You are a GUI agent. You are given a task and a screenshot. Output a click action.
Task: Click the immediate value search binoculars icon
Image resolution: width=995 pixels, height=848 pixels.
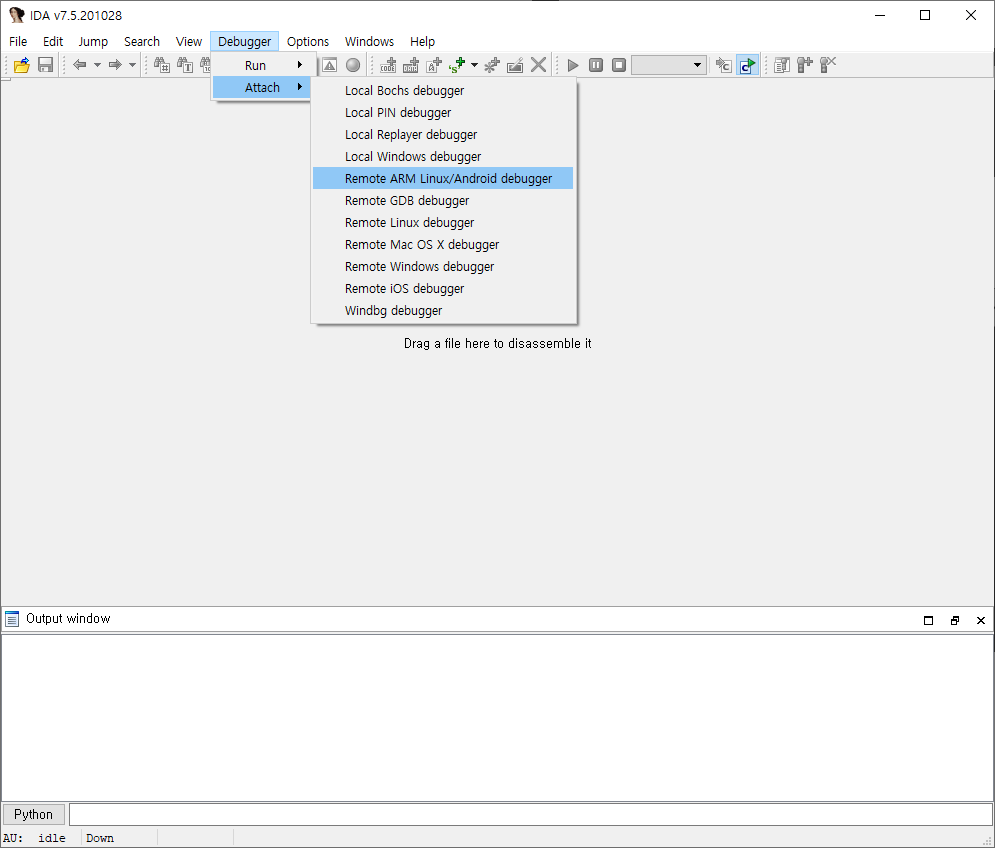162,65
